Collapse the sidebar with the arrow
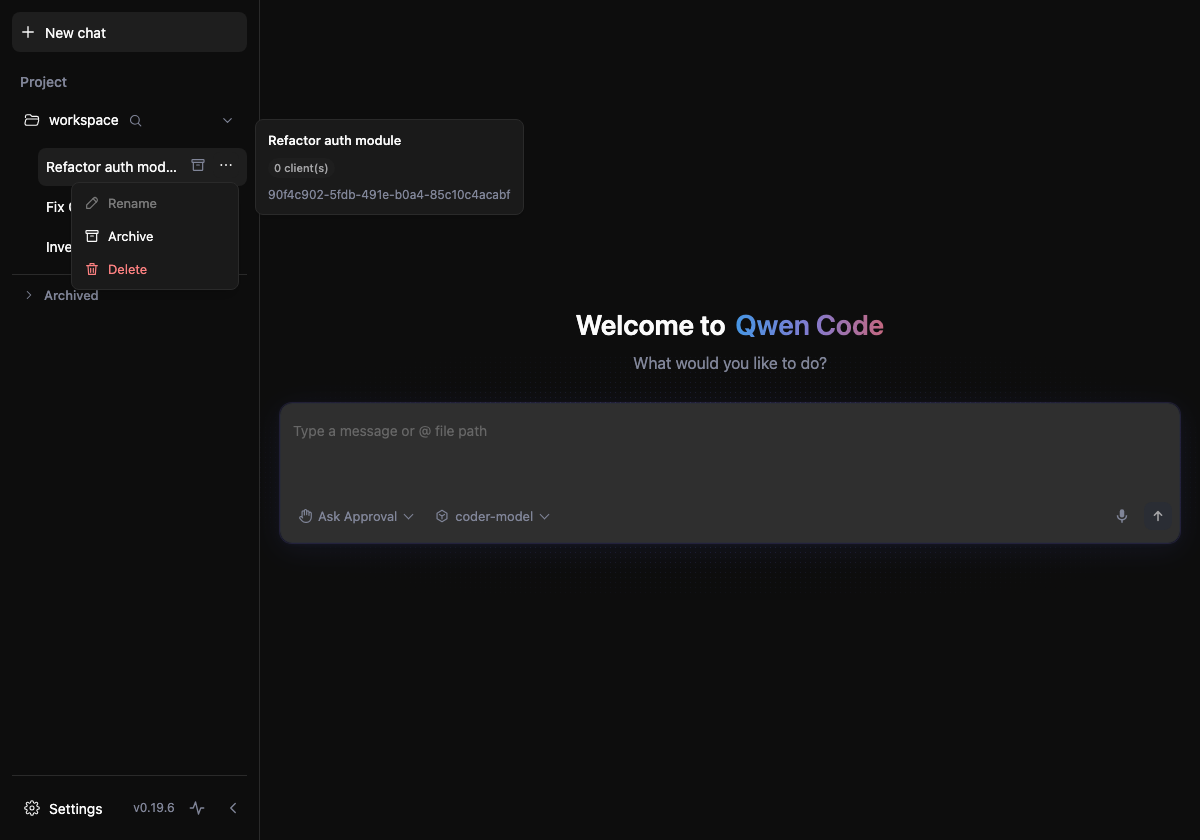The height and width of the screenshot is (840, 1200). (x=233, y=808)
